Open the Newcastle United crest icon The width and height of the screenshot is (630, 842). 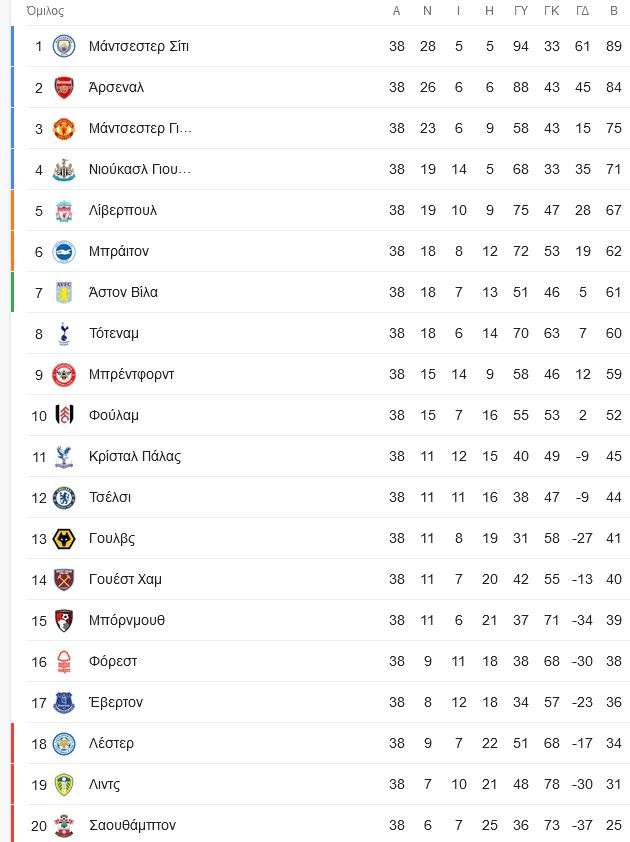pos(64,169)
